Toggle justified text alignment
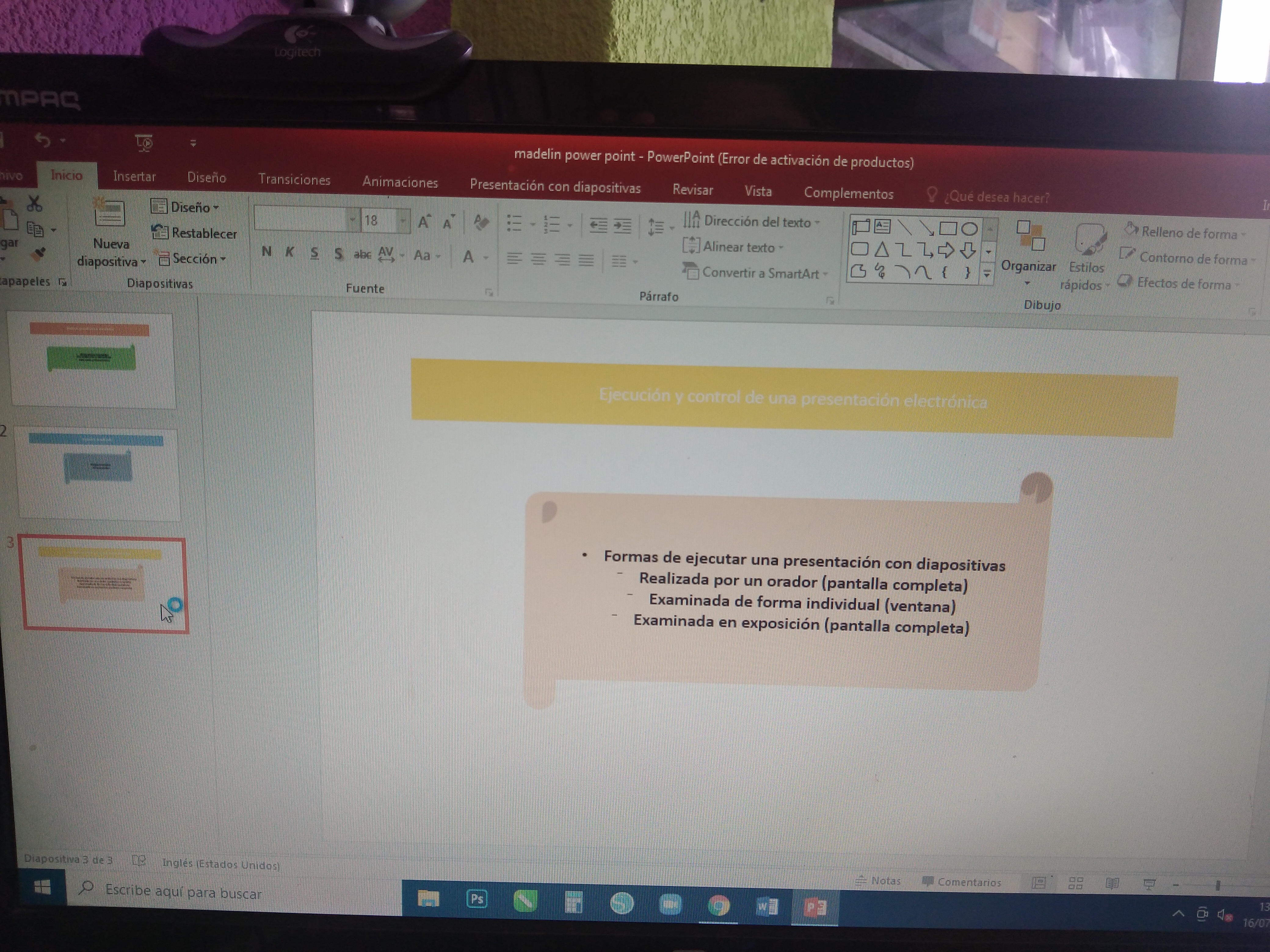Image resolution: width=1270 pixels, height=952 pixels. point(586,261)
